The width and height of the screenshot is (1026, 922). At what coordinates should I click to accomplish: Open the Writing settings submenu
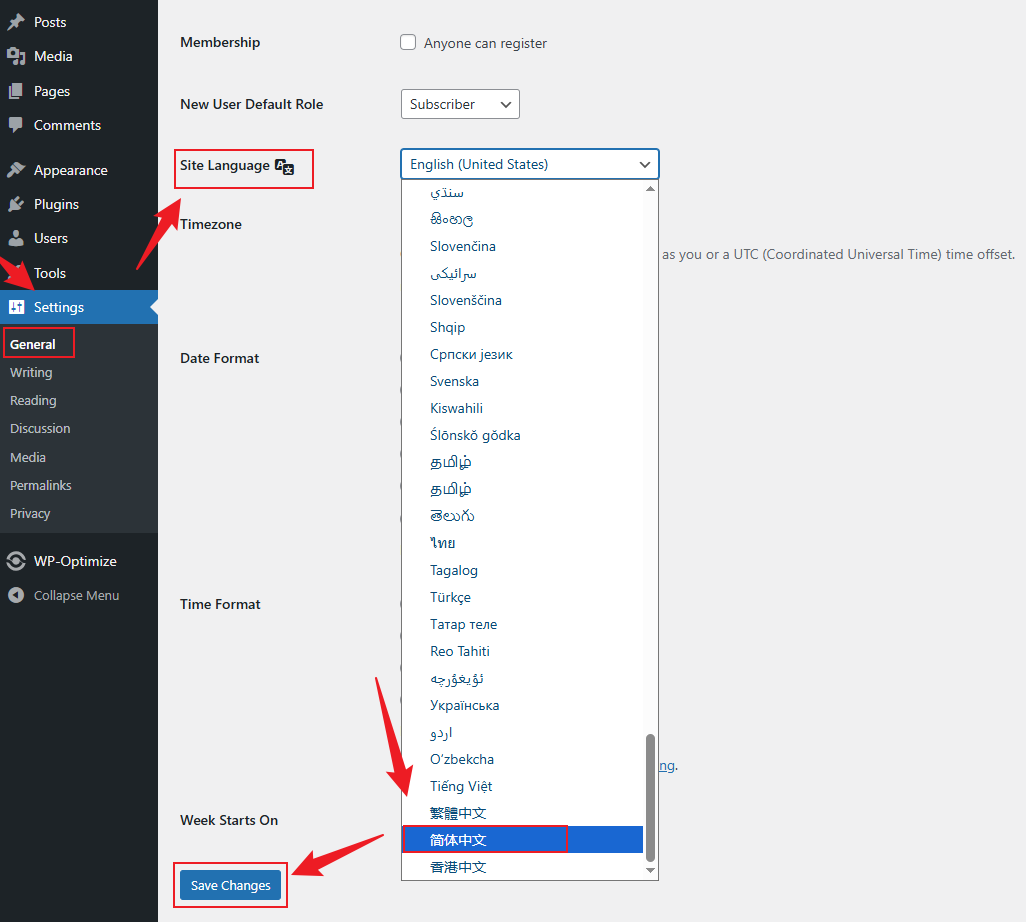(31, 372)
